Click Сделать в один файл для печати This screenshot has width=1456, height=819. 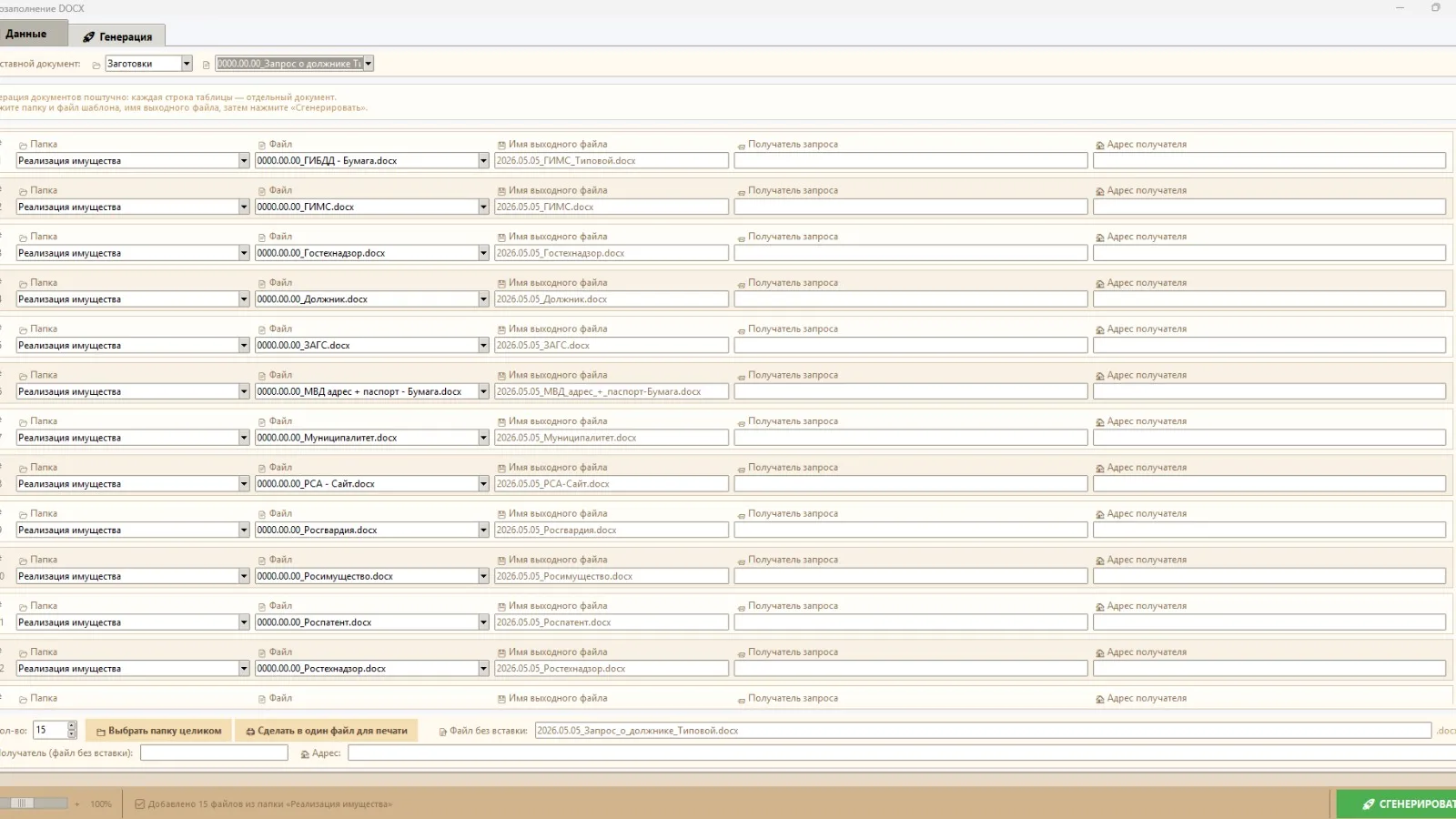[327, 731]
